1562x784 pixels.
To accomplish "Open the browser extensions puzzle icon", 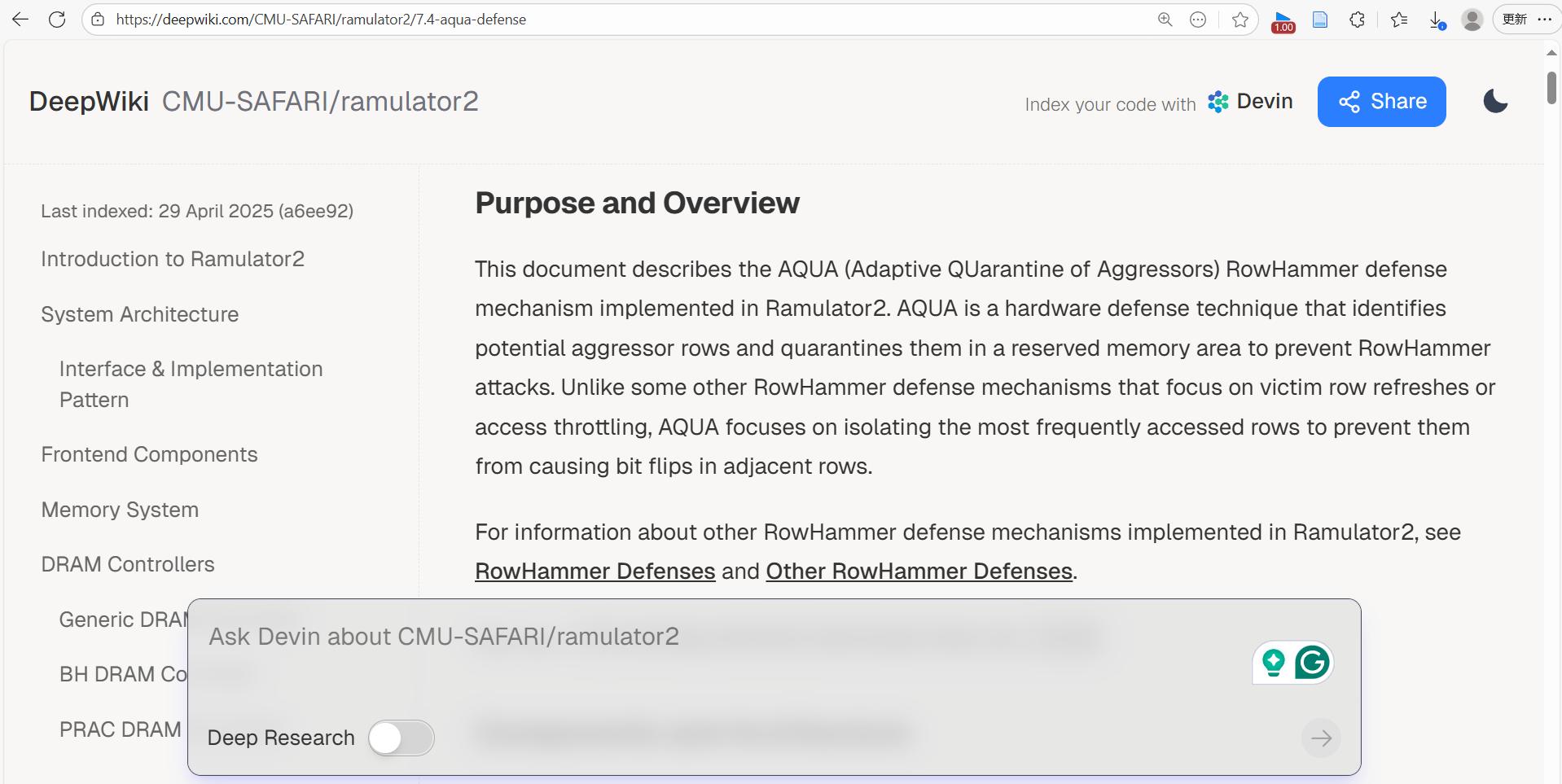I will [1357, 20].
